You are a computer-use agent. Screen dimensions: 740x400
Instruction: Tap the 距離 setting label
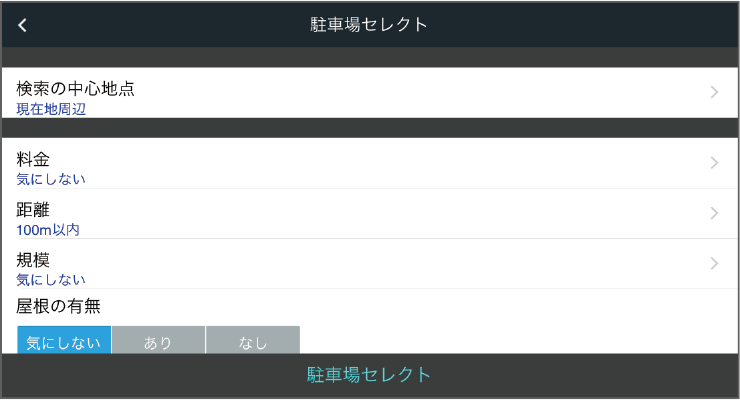coord(33,209)
